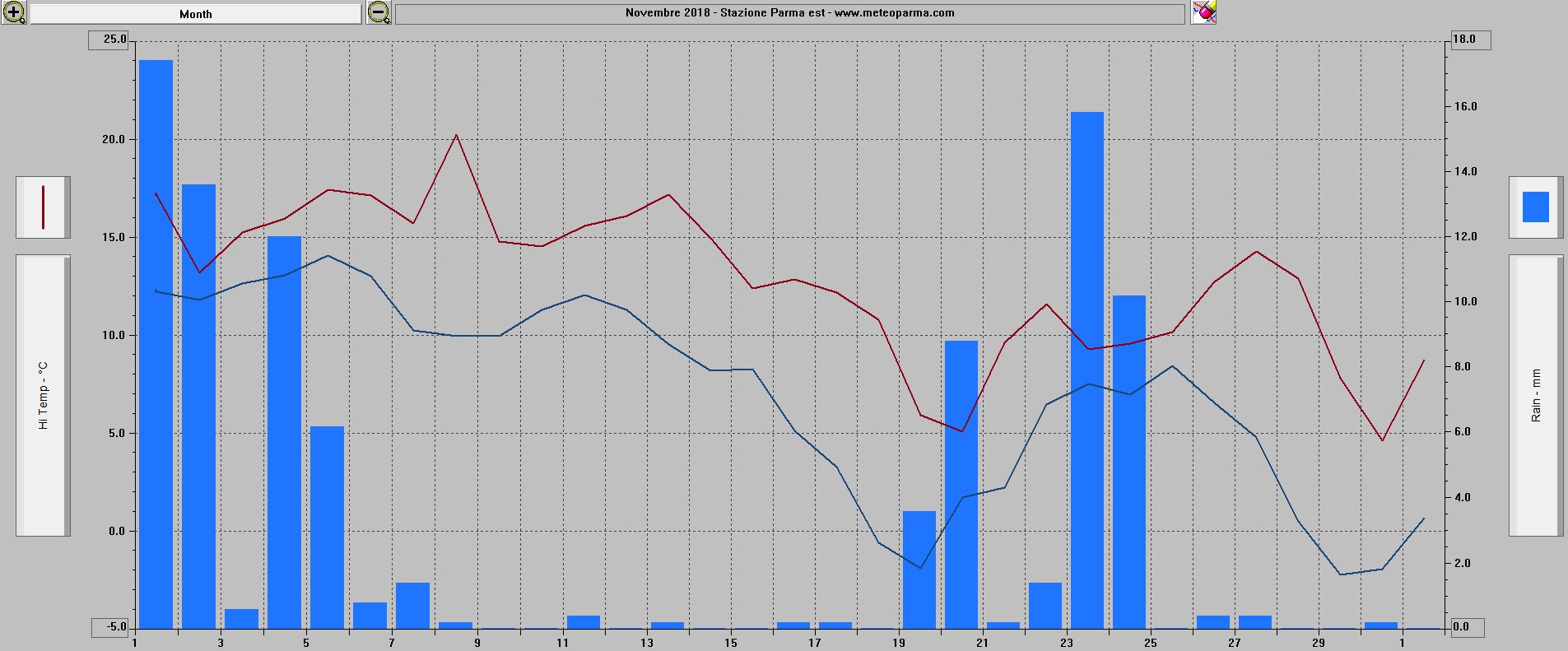Screen dimensions: 1568x651
Task: Click the 20.0 temperature axis label
Action: pos(114,139)
